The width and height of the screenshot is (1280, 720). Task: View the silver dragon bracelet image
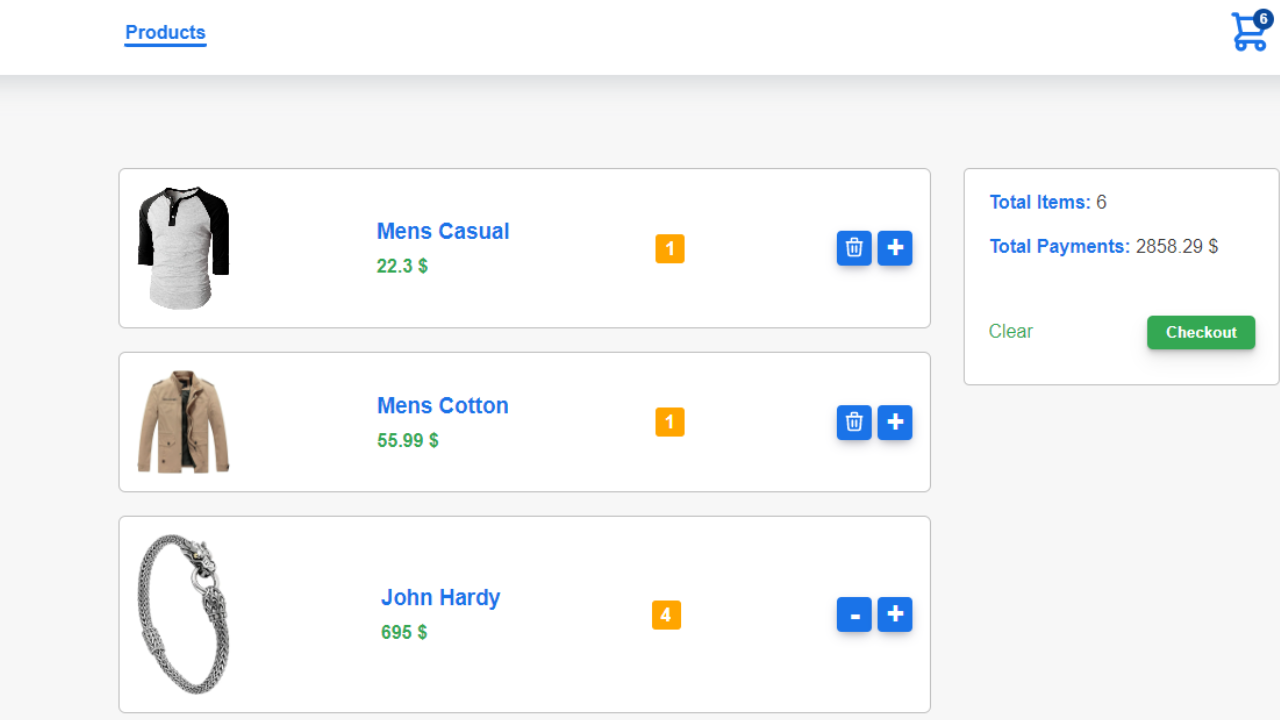coord(184,615)
